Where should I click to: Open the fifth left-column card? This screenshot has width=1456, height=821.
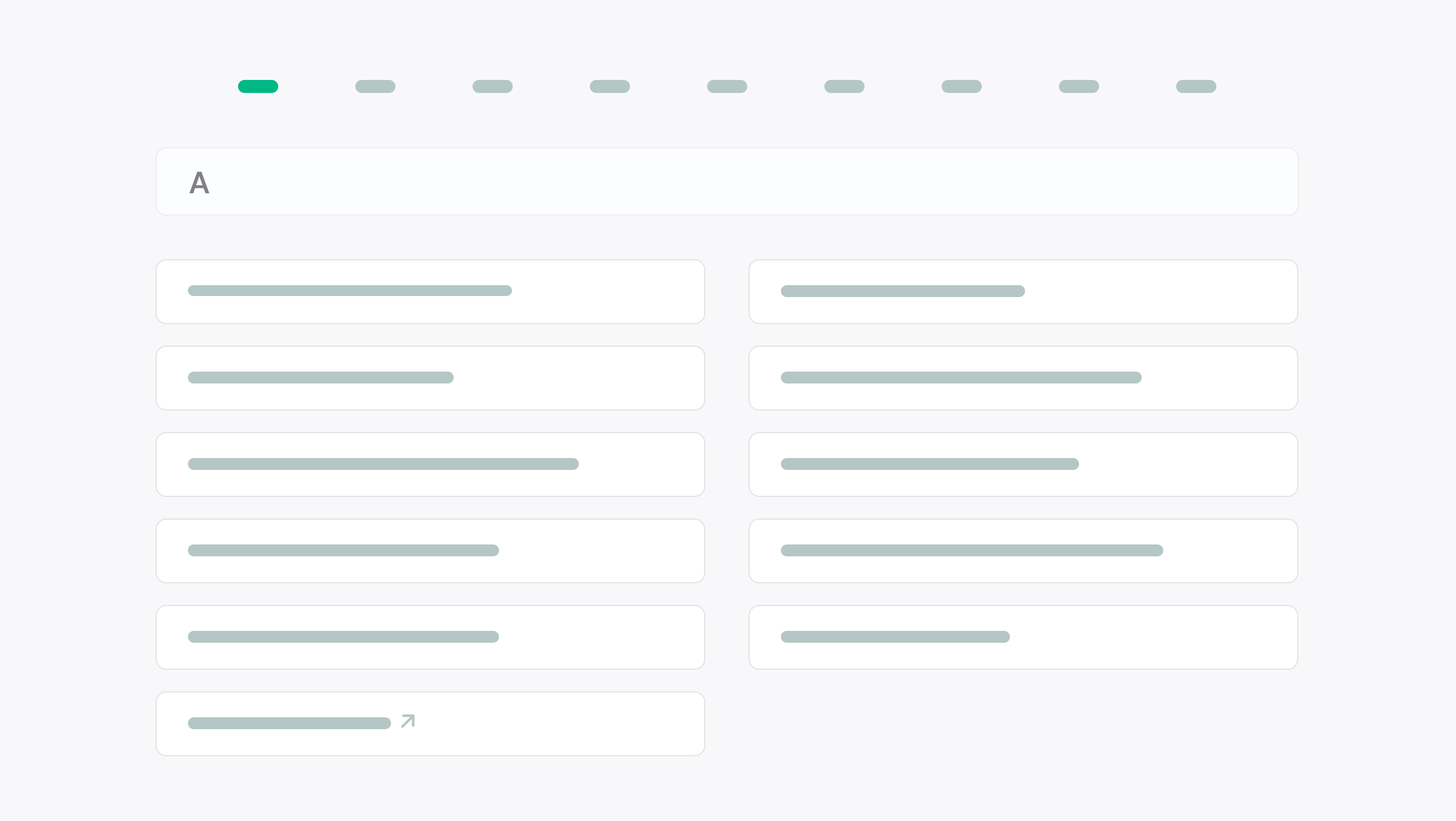430,637
